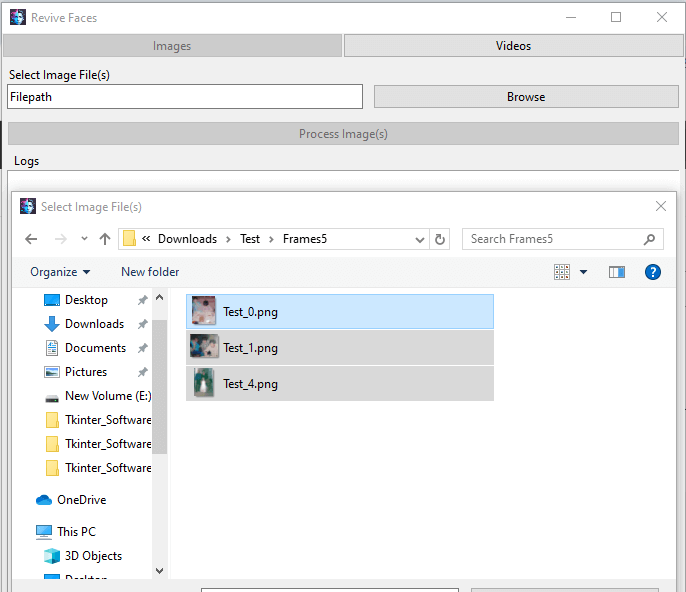686x592 pixels.
Task: Select 3D Objects folder in sidebar
Action: (93, 556)
